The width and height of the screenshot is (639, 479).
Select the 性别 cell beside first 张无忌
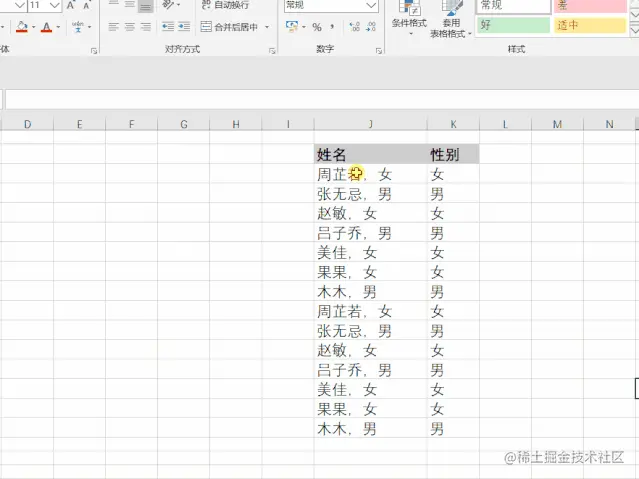coord(454,194)
